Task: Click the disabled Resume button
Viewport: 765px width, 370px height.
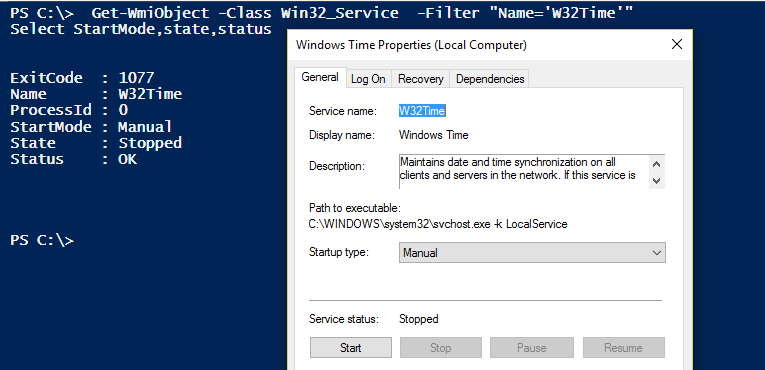Action: (623, 348)
